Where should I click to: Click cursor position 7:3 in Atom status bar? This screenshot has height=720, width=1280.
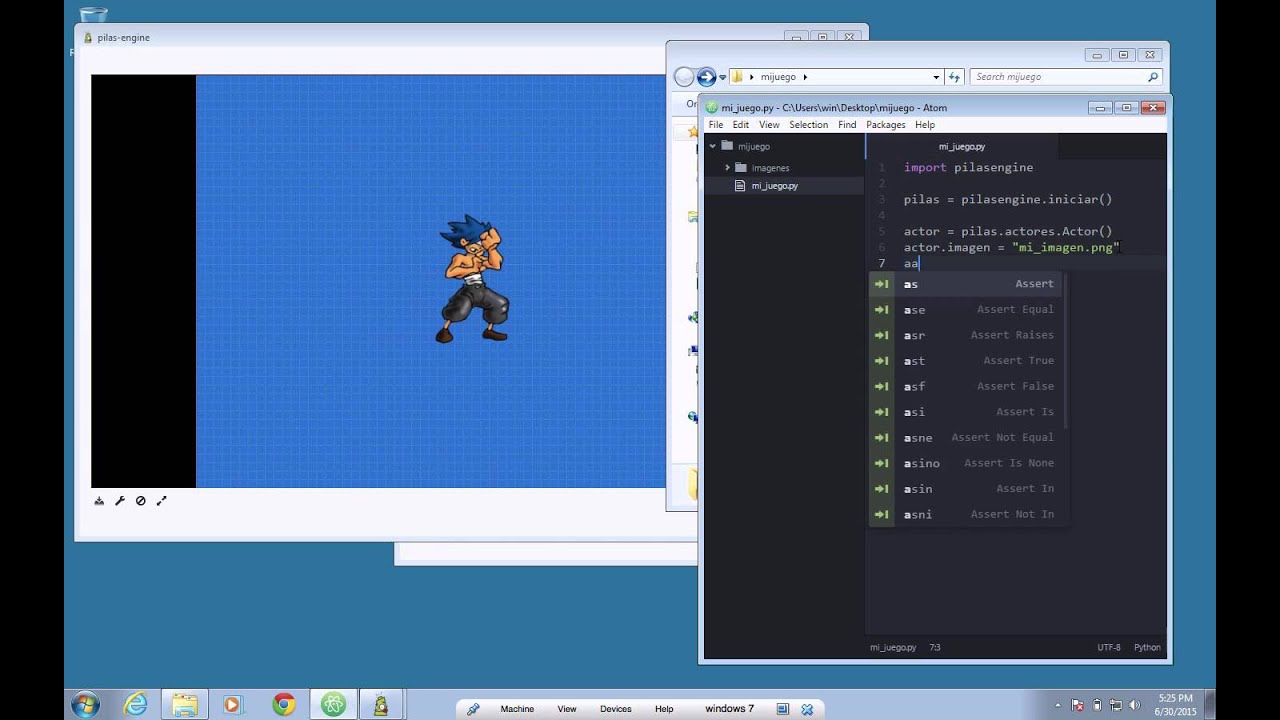tap(935, 647)
